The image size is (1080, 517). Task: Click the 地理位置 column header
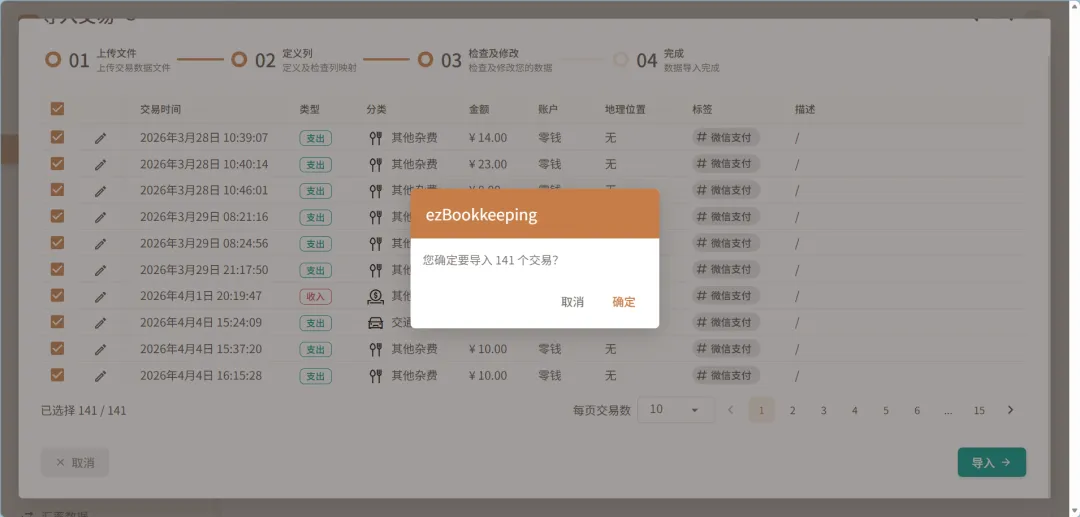click(625, 109)
